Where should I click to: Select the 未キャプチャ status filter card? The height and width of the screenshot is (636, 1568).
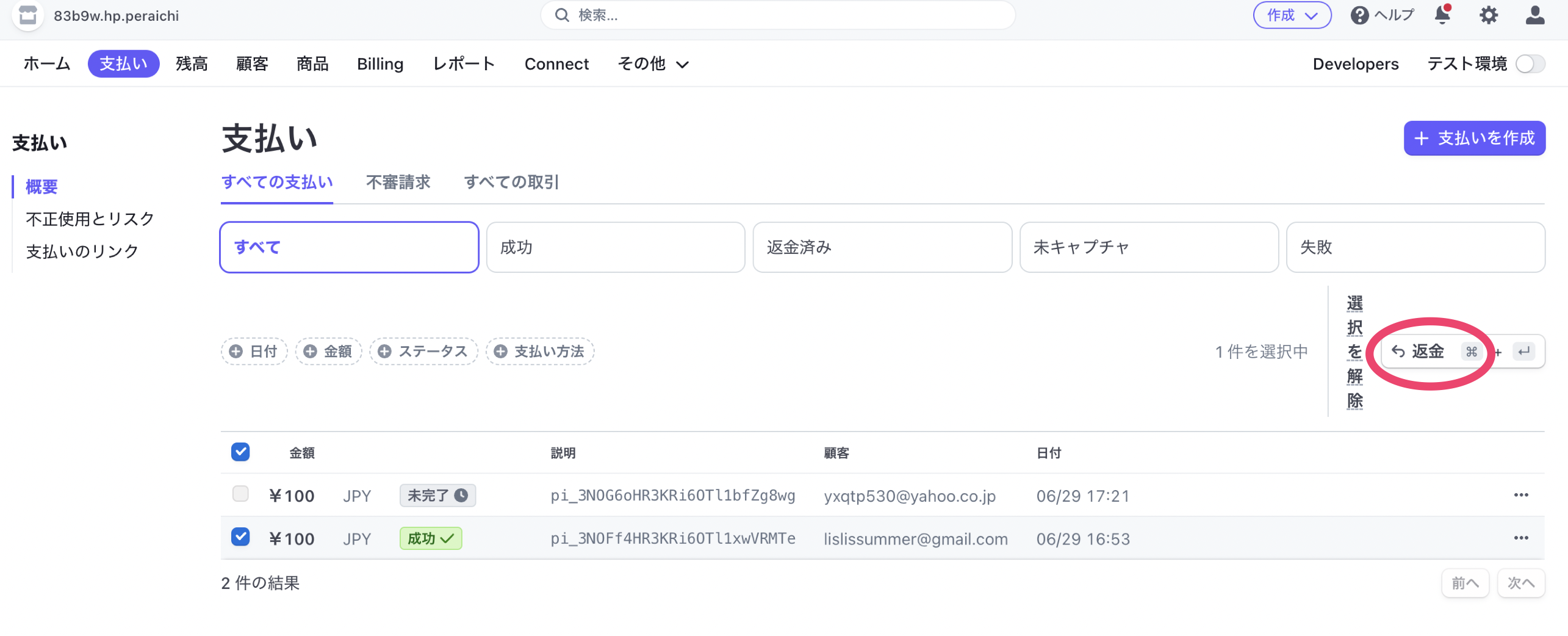point(1149,247)
